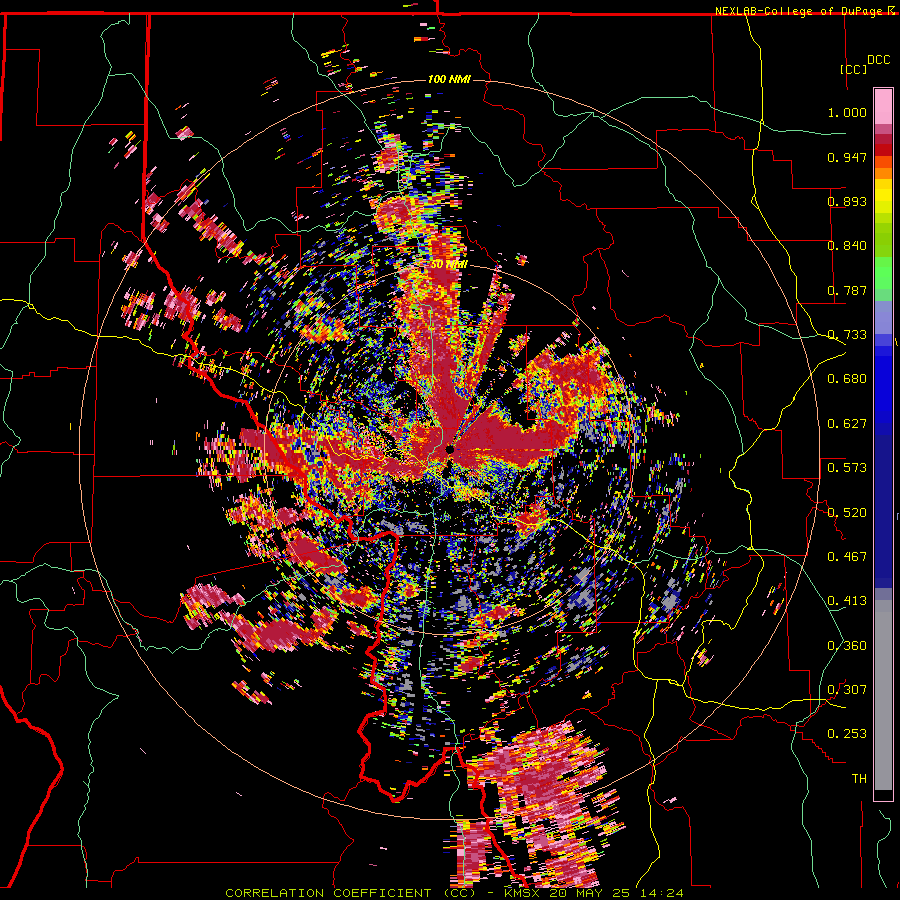Click the 100 NMI range ring label
Screen dimensions: 900x900
coord(449,79)
